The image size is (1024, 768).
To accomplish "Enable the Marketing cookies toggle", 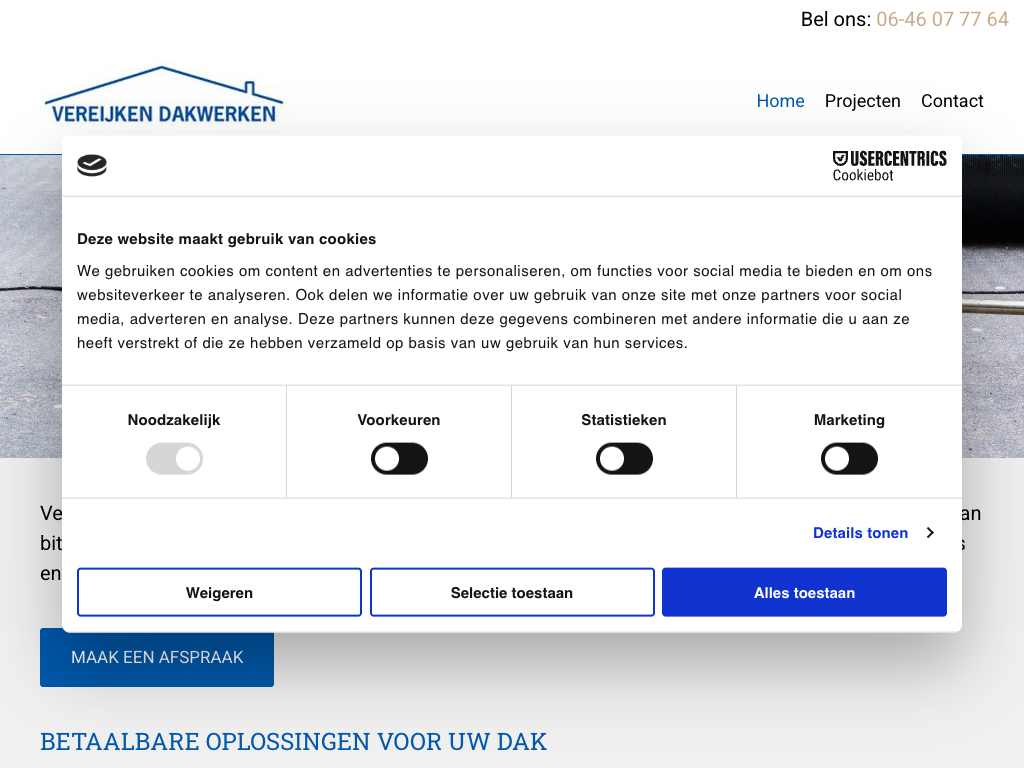I will point(849,460).
